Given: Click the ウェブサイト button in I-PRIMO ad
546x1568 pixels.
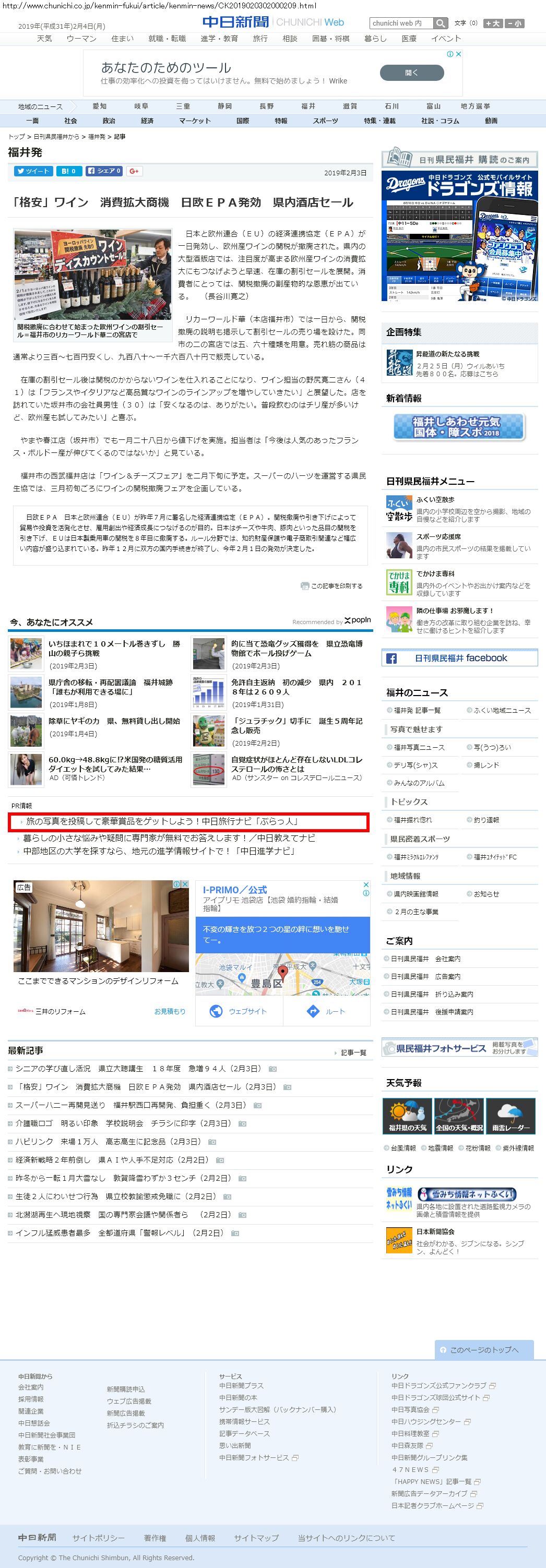Looking at the screenshot, I should coord(239,1011).
